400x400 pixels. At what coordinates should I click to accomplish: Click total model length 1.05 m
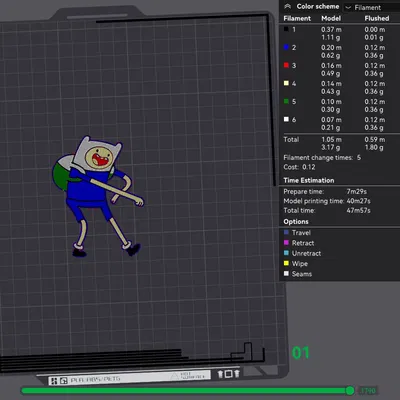(x=331, y=140)
